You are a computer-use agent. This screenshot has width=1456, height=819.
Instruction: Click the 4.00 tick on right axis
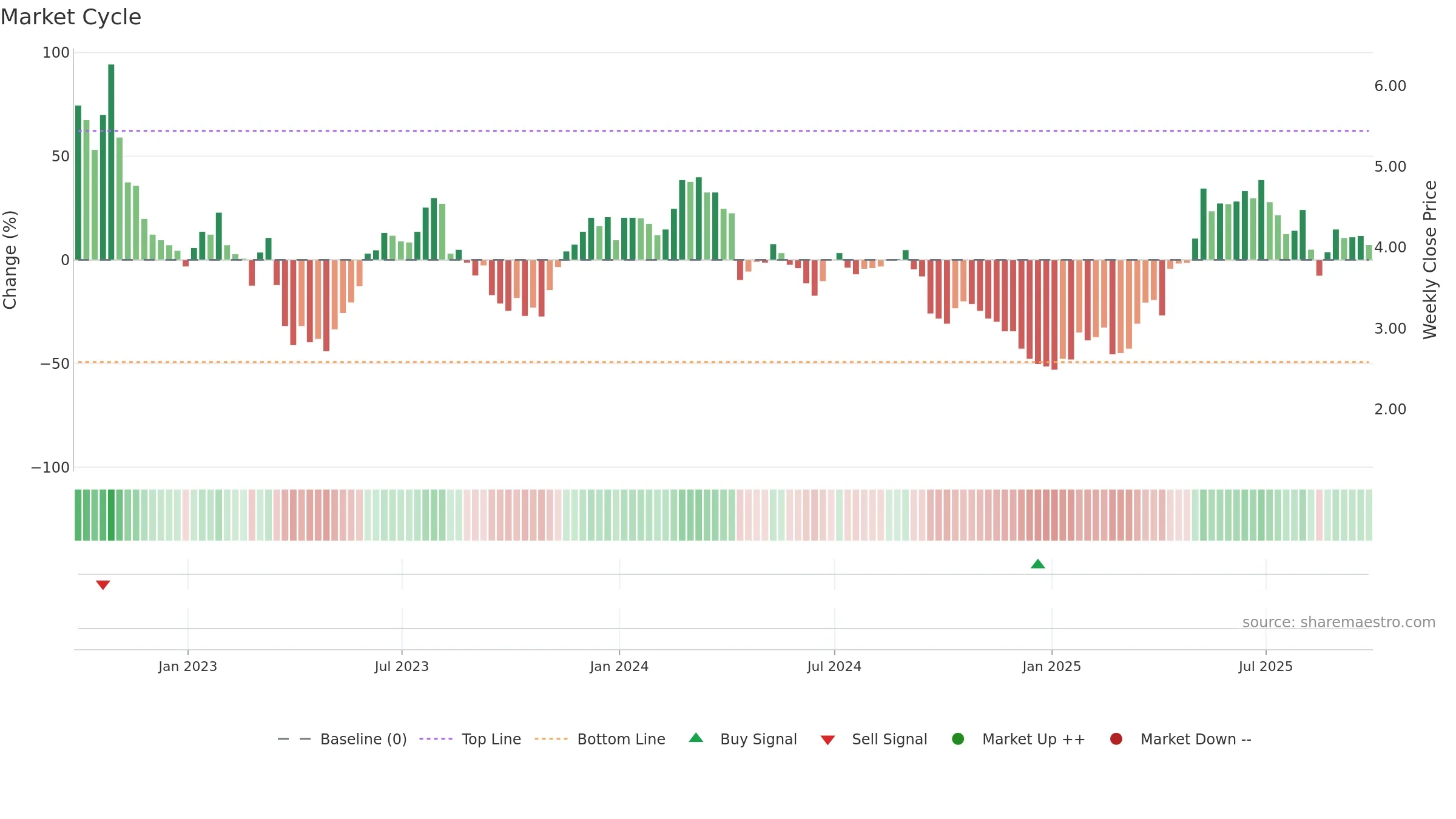click(x=1390, y=248)
